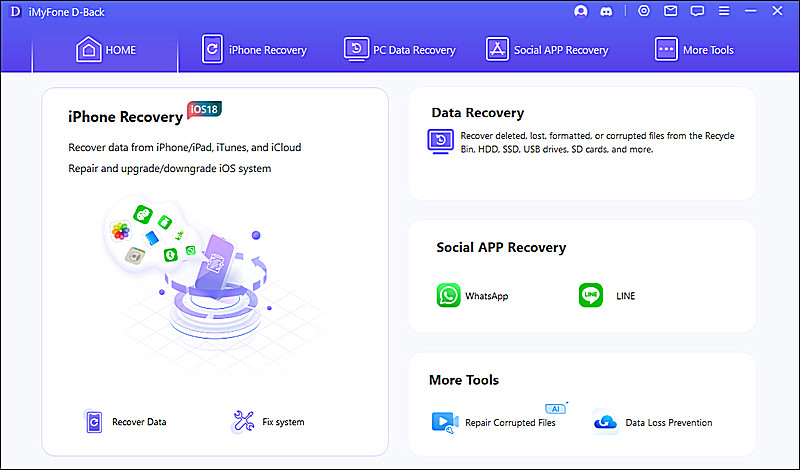Click the D-Back app logo
This screenshot has width=800, height=470.
coord(16,12)
